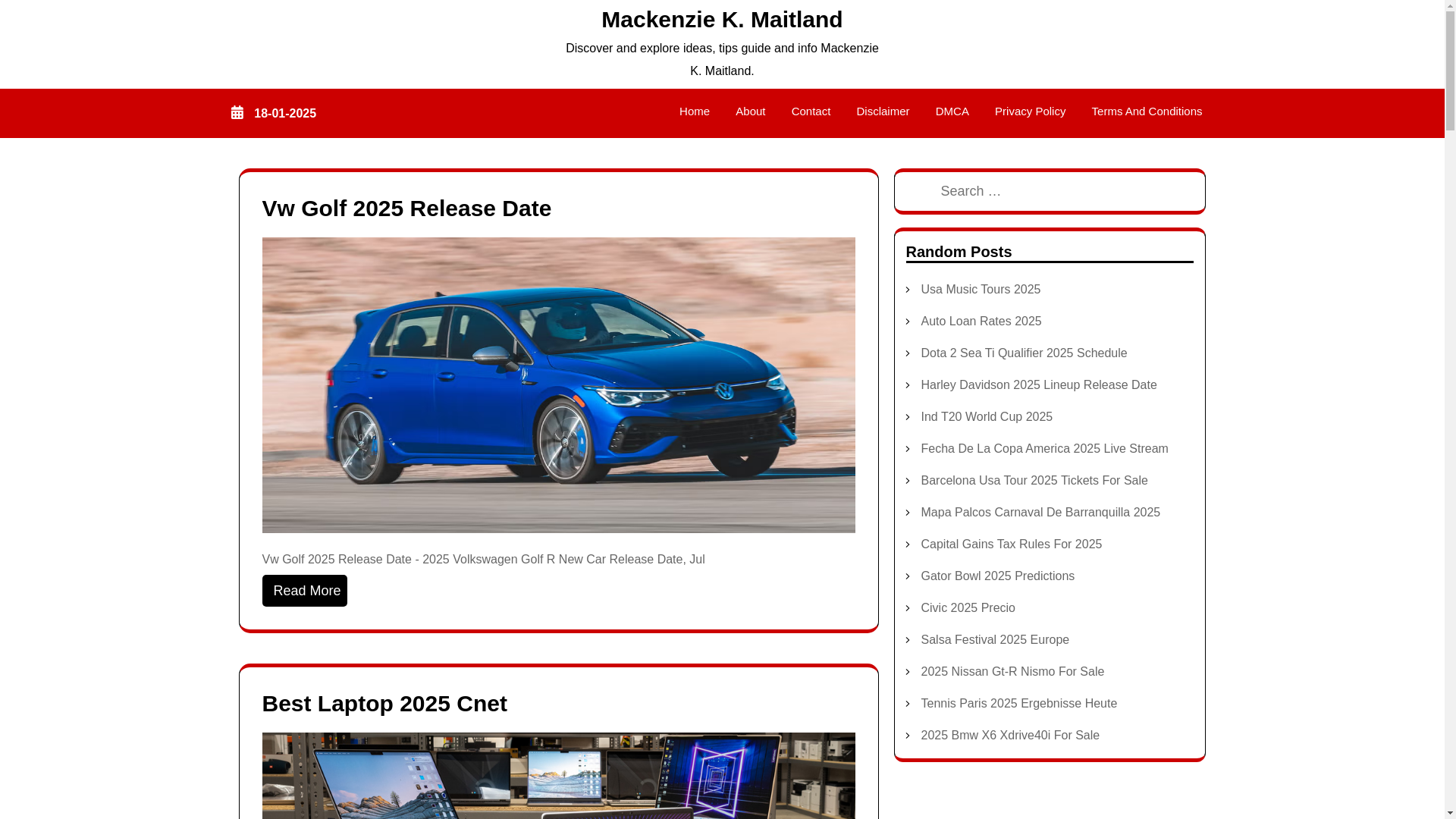Click the page vertical scrollbar
1456x819 pixels.
coord(1450,409)
